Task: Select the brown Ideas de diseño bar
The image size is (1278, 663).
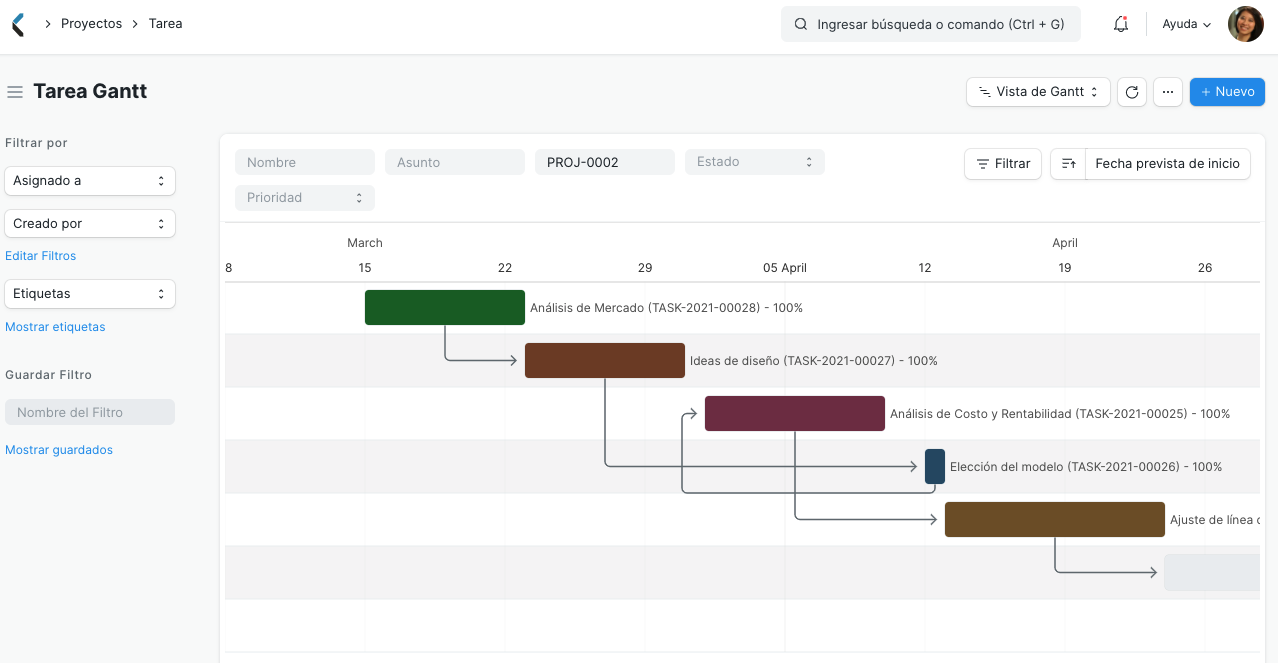Action: pos(605,361)
